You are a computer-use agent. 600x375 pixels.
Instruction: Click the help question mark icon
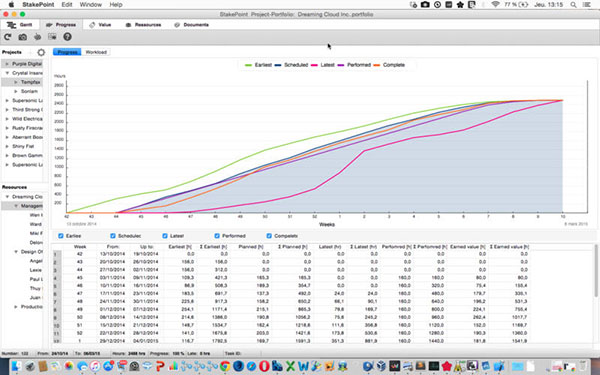(67, 37)
